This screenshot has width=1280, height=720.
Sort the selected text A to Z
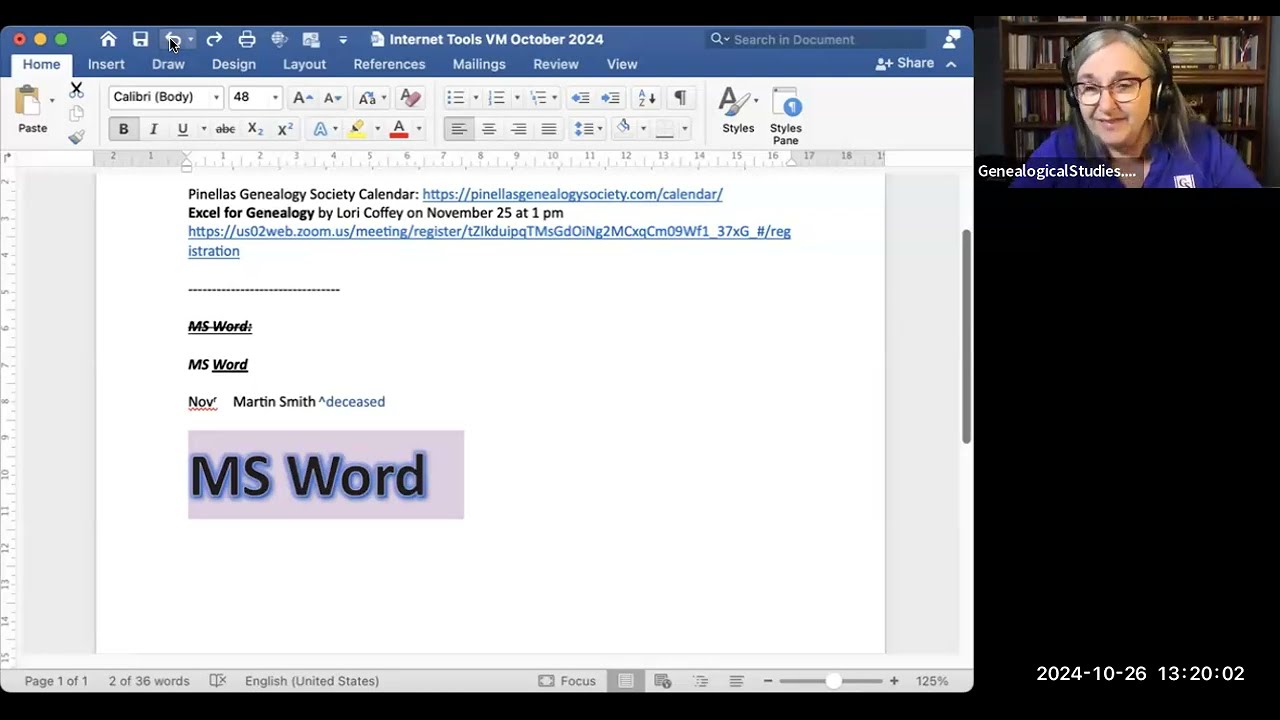[x=647, y=97]
